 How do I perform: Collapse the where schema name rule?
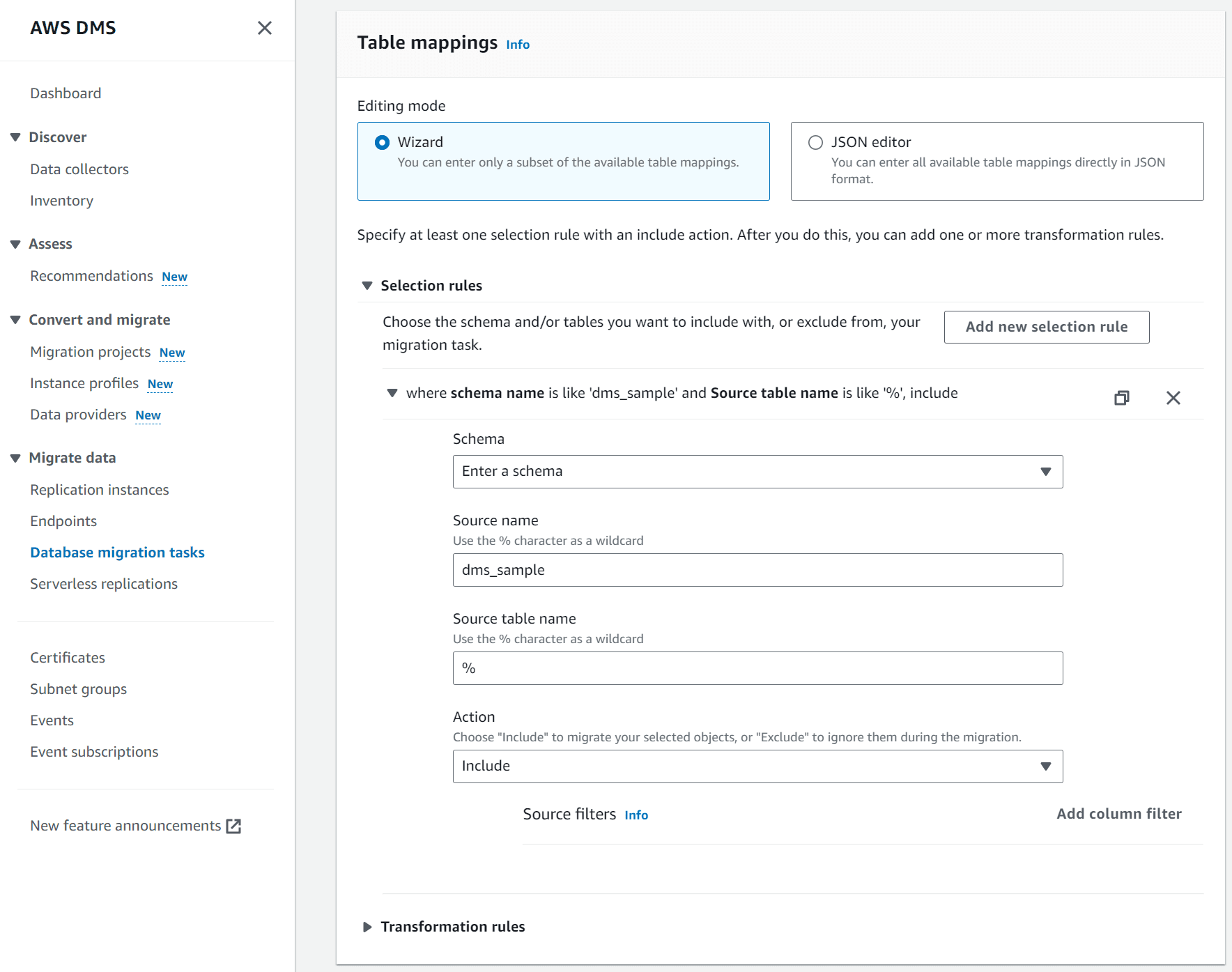[x=394, y=392]
